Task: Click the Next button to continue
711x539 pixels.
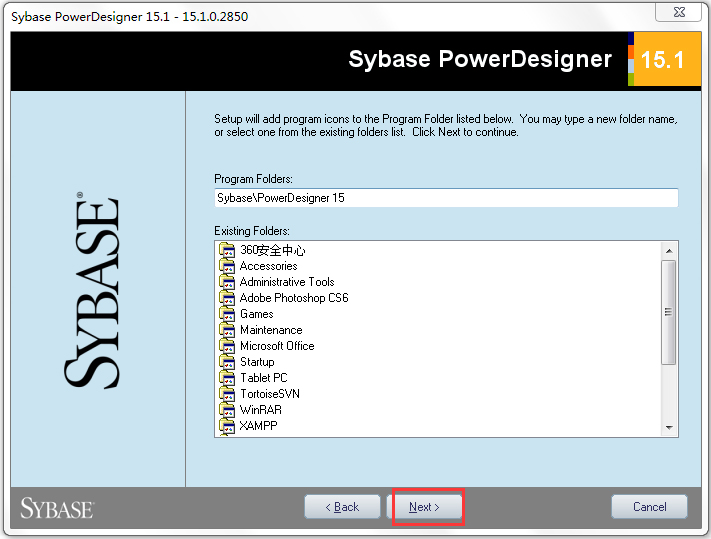Action: pos(425,507)
